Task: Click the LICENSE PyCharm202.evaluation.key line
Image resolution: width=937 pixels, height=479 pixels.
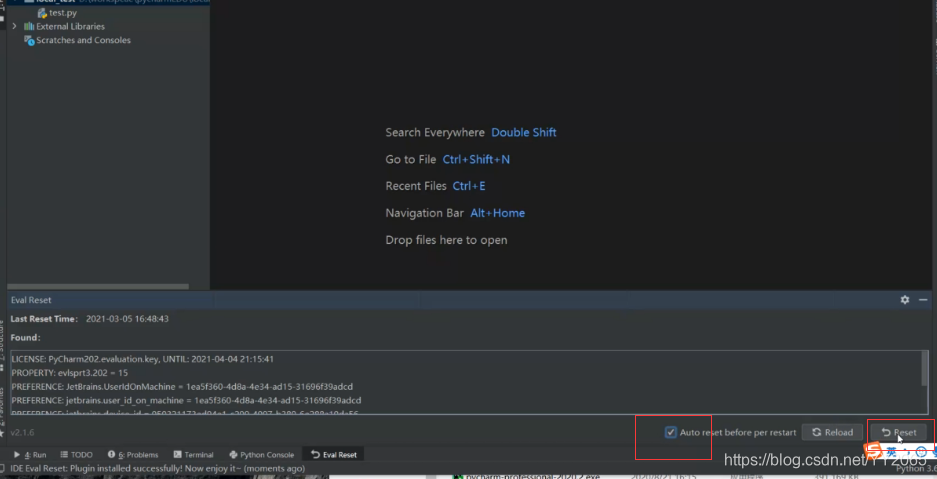Action: click(x=142, y=359)
